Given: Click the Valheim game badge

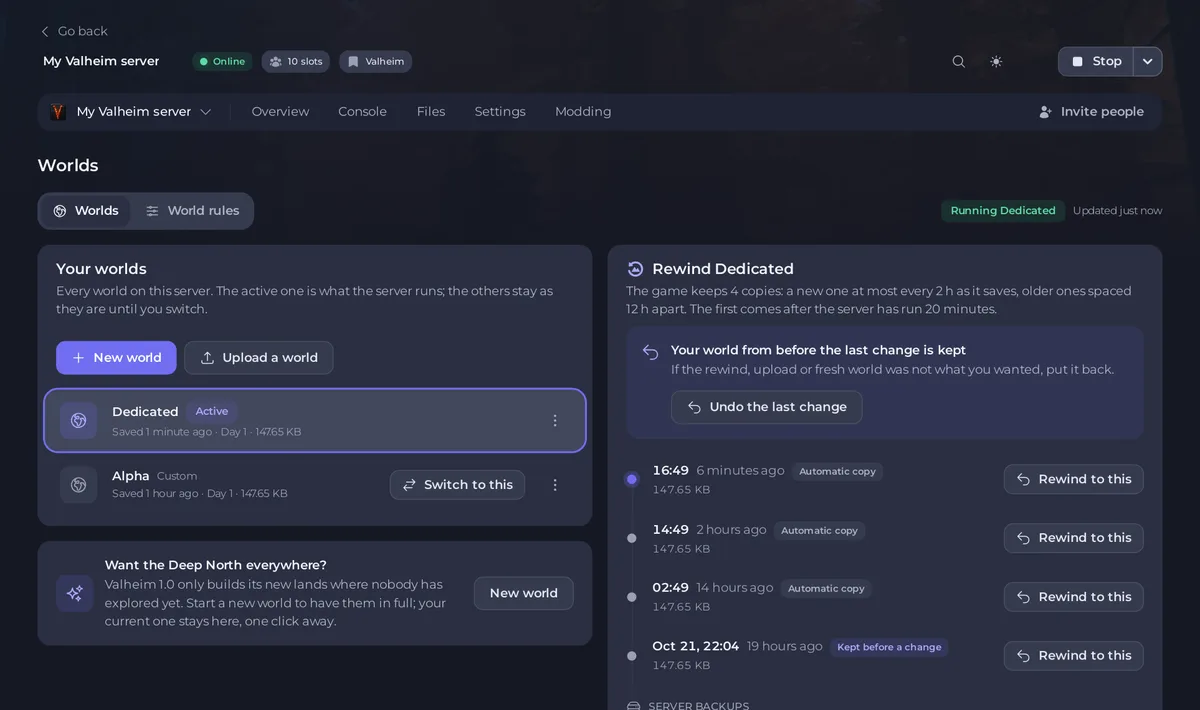Looking at the screenshot, I should coord(376,61).
